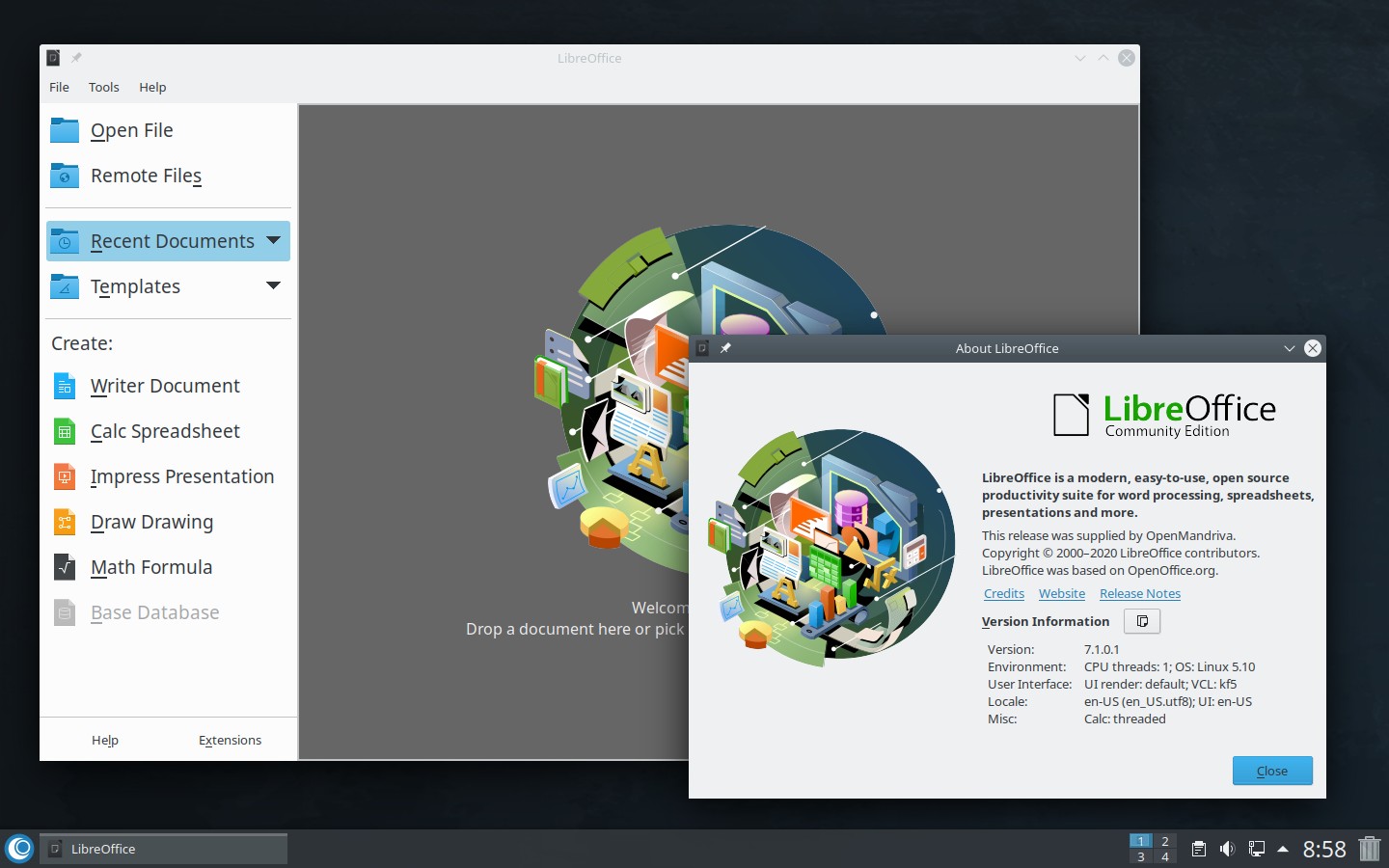Click the circular artwork image in About dialog
The image size is (1389, 868).
click(x=831, y=548)
